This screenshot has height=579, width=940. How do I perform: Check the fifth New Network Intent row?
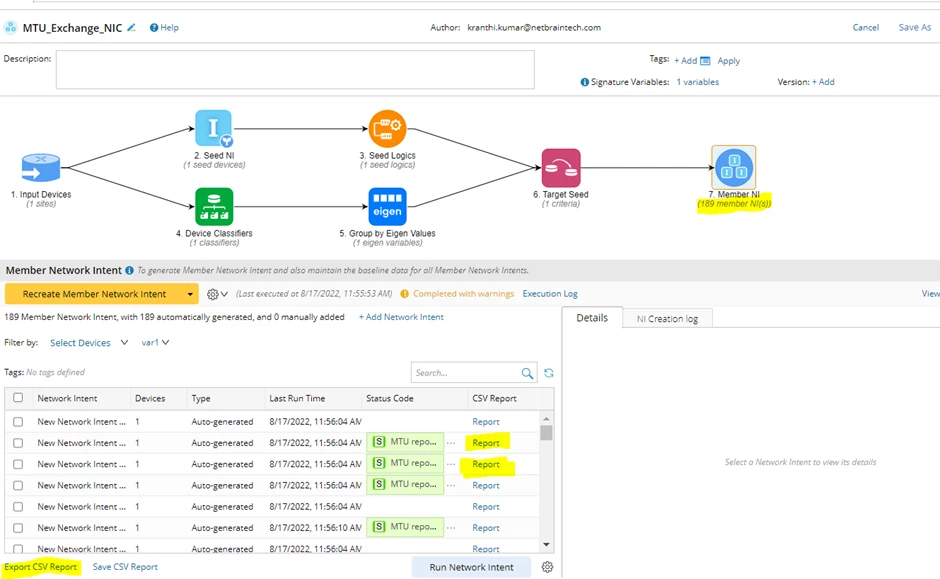18,507
